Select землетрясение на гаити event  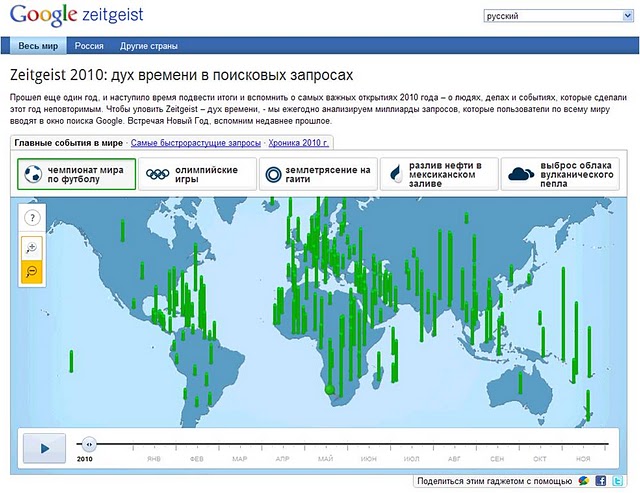(318, 174)
